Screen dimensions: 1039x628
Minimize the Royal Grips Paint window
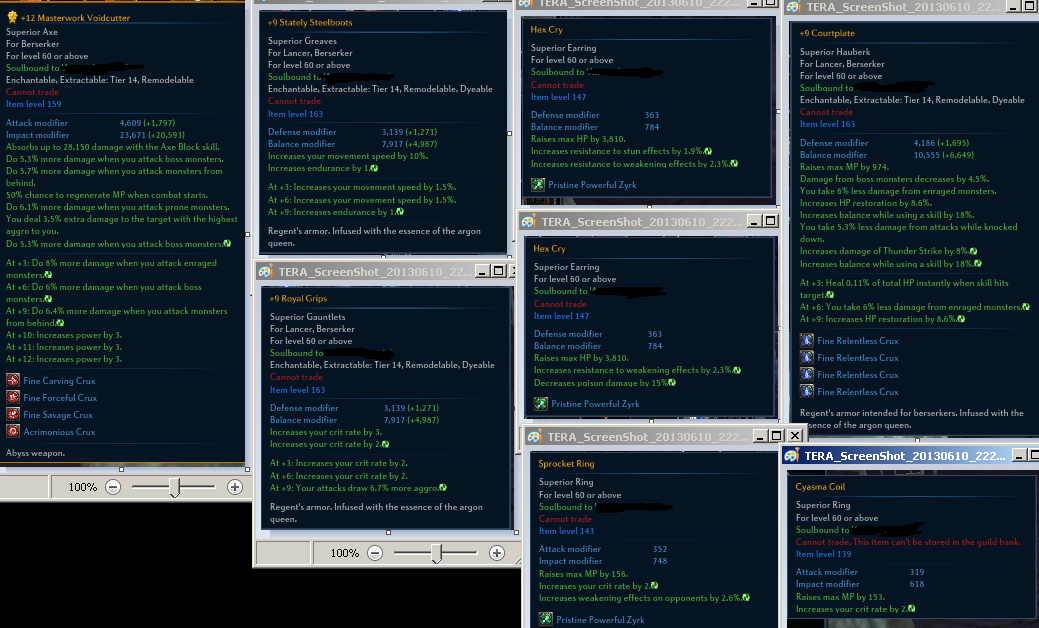click(482, 270)
